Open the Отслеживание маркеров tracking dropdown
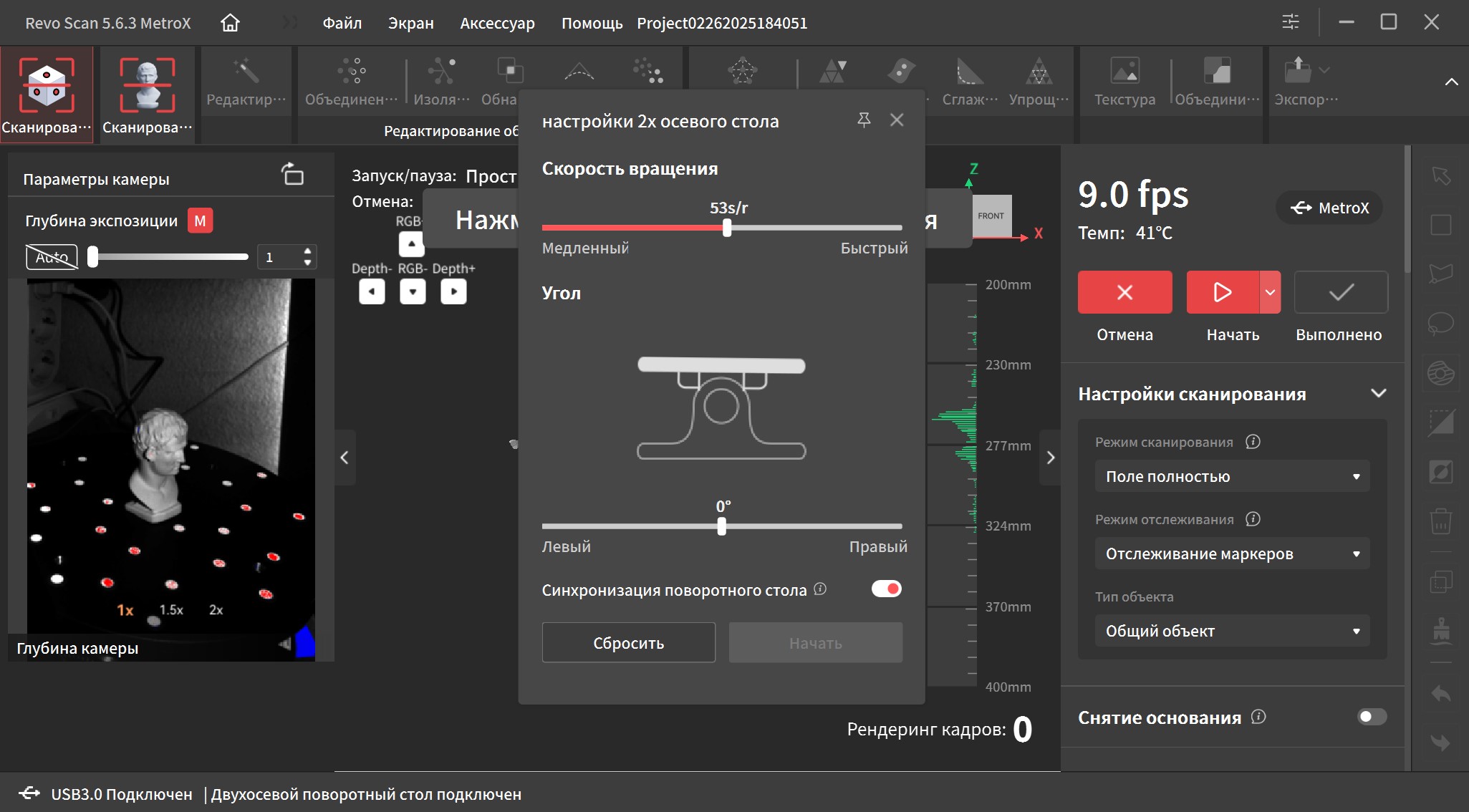The width and height of the screenshot is (1469, 812). (x=1232, y=554)
